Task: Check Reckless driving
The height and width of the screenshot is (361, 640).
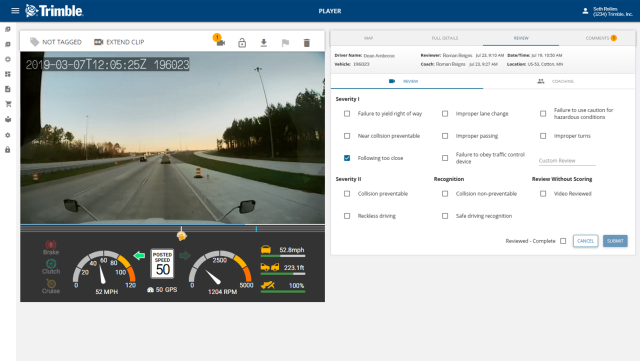Action: click(x=347, y=216)
